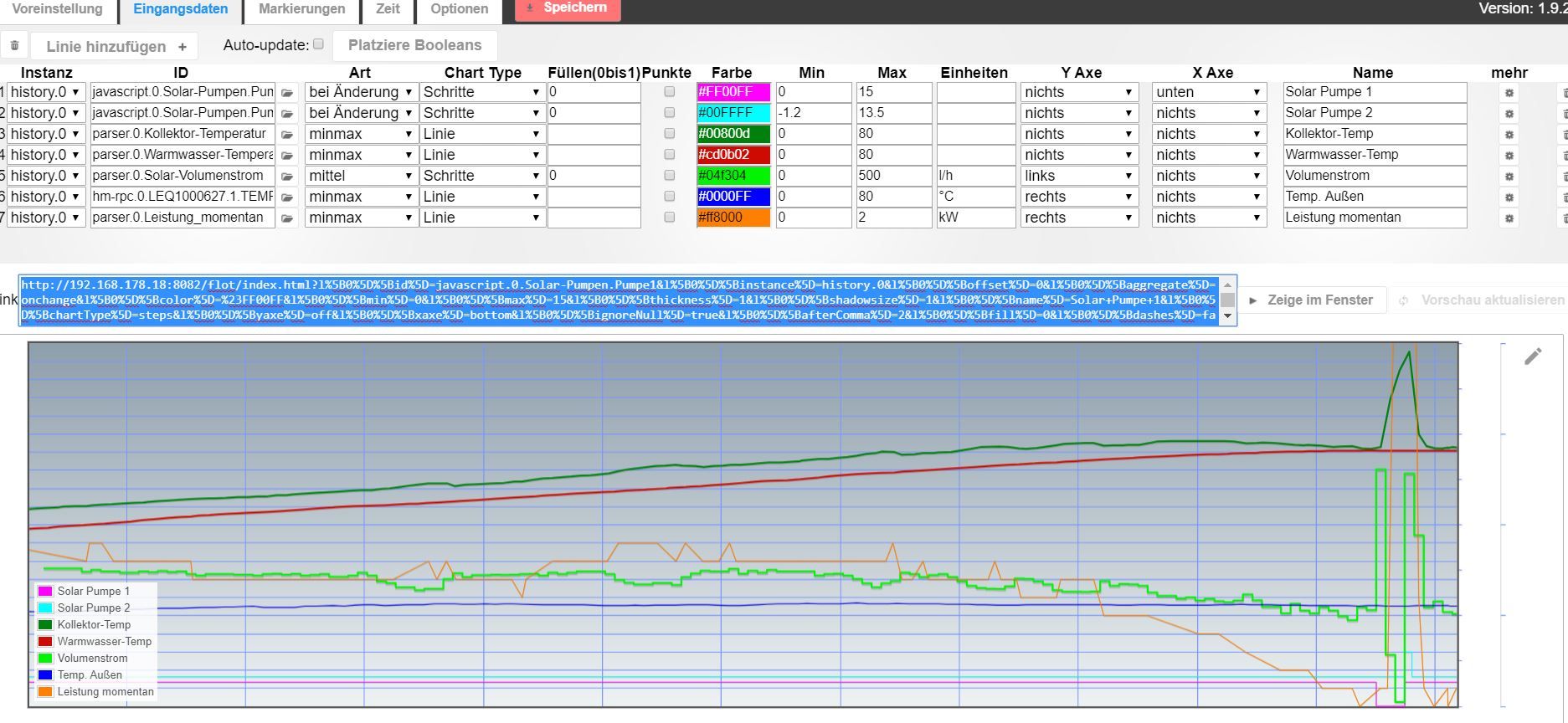Enable Punkte checkbox for Kollektor-Temp

pyautogui.click(x=669, y=133)
